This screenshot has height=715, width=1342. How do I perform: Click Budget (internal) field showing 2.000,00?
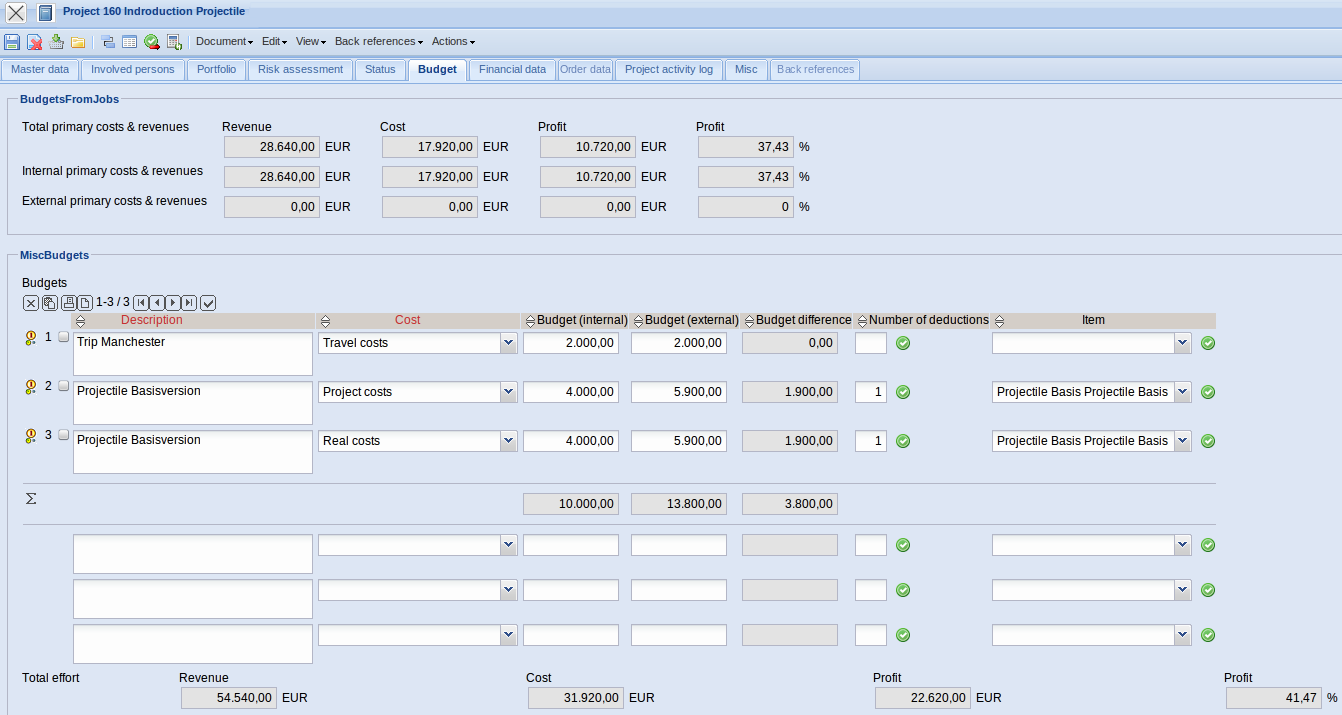coord(570,343)
